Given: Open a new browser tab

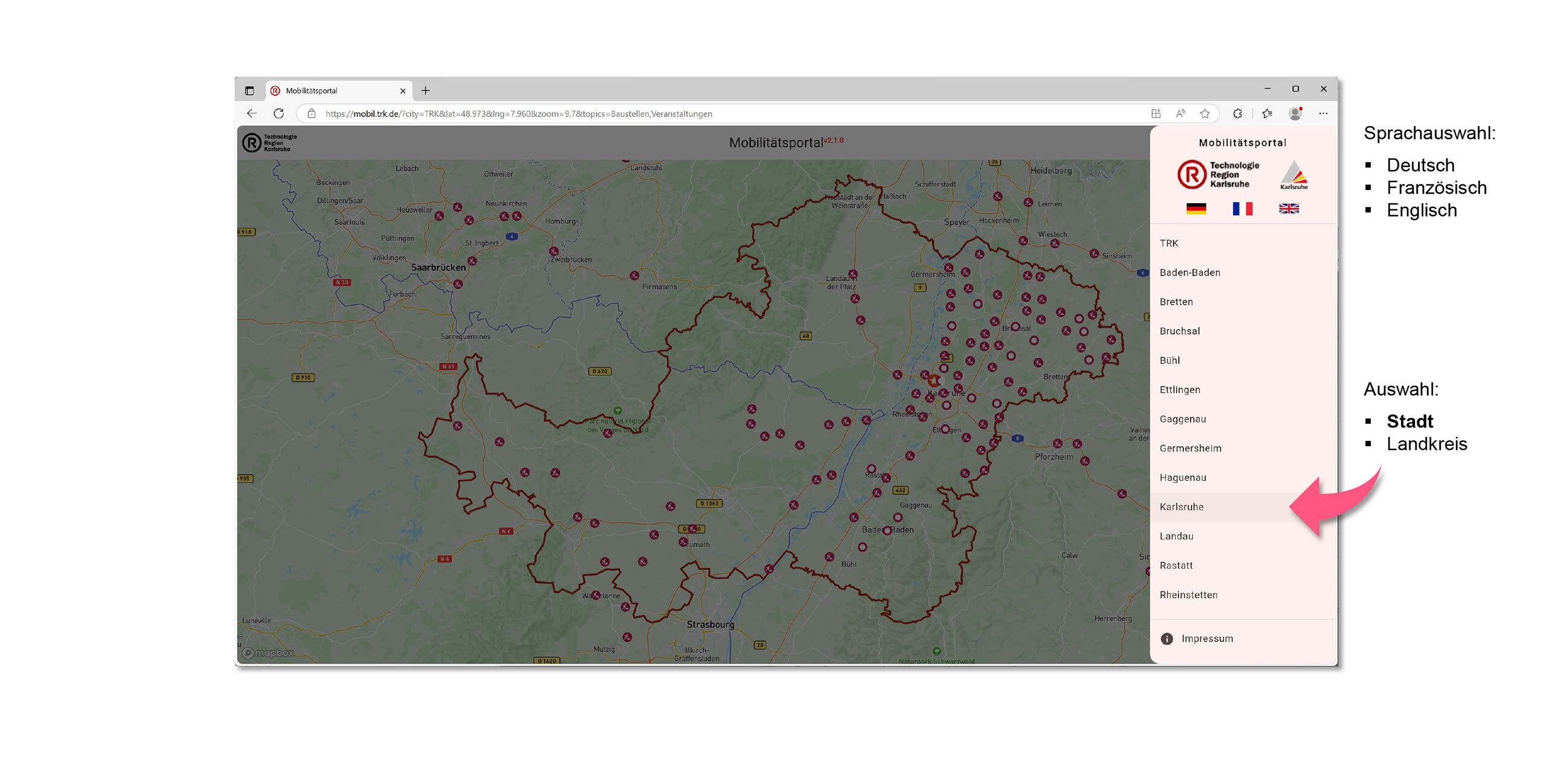Looking at the screenshot, I should tap(425, 90).
